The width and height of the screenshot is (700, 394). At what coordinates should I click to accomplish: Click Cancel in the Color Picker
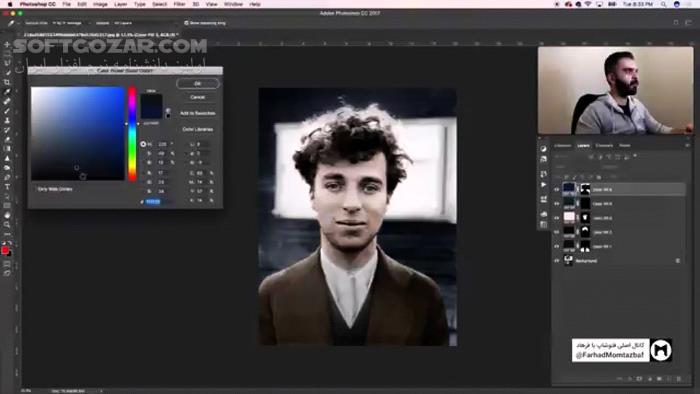tap(198, 97)
